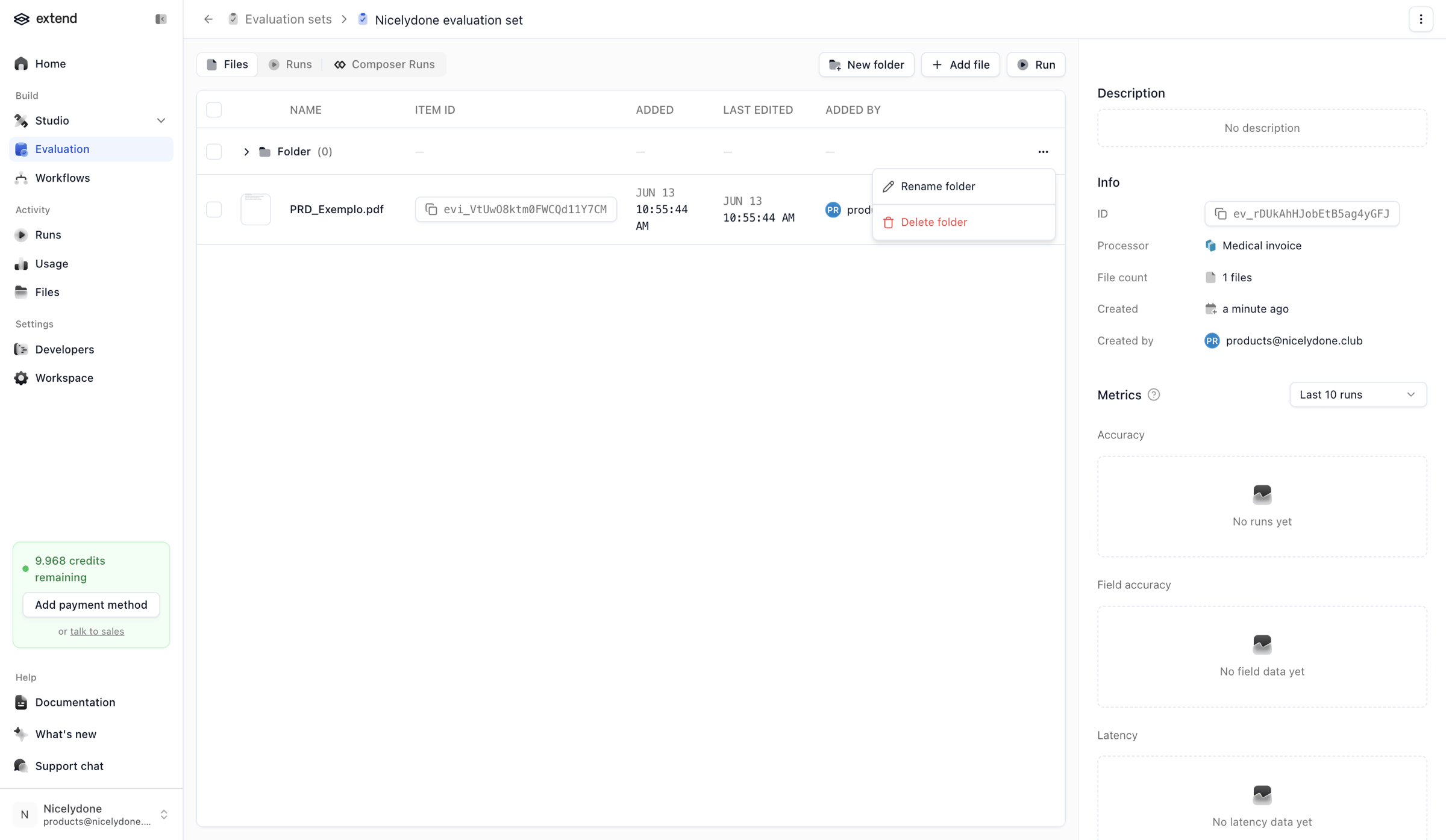
Task: Go back using the left arrow icon
Action: click(208, 19)
